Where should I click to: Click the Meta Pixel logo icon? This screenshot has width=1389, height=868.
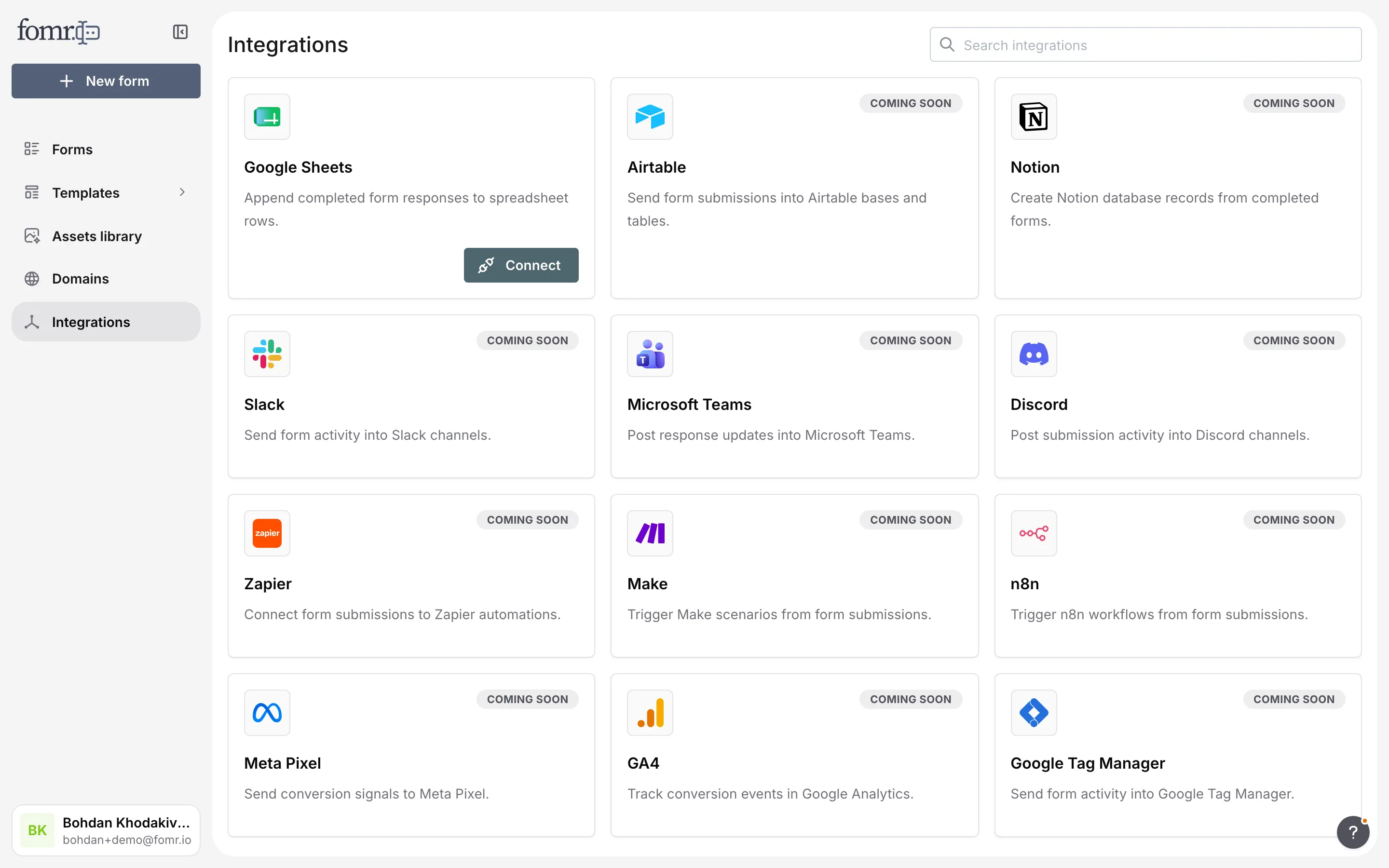click(x=267, y=712)
